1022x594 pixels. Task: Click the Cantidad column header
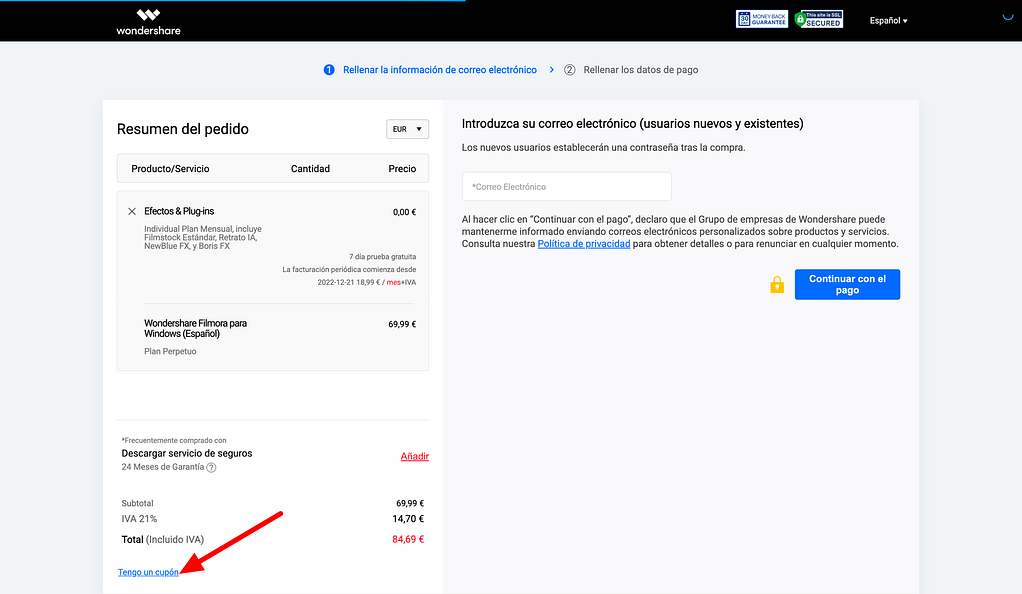point(310,169)
